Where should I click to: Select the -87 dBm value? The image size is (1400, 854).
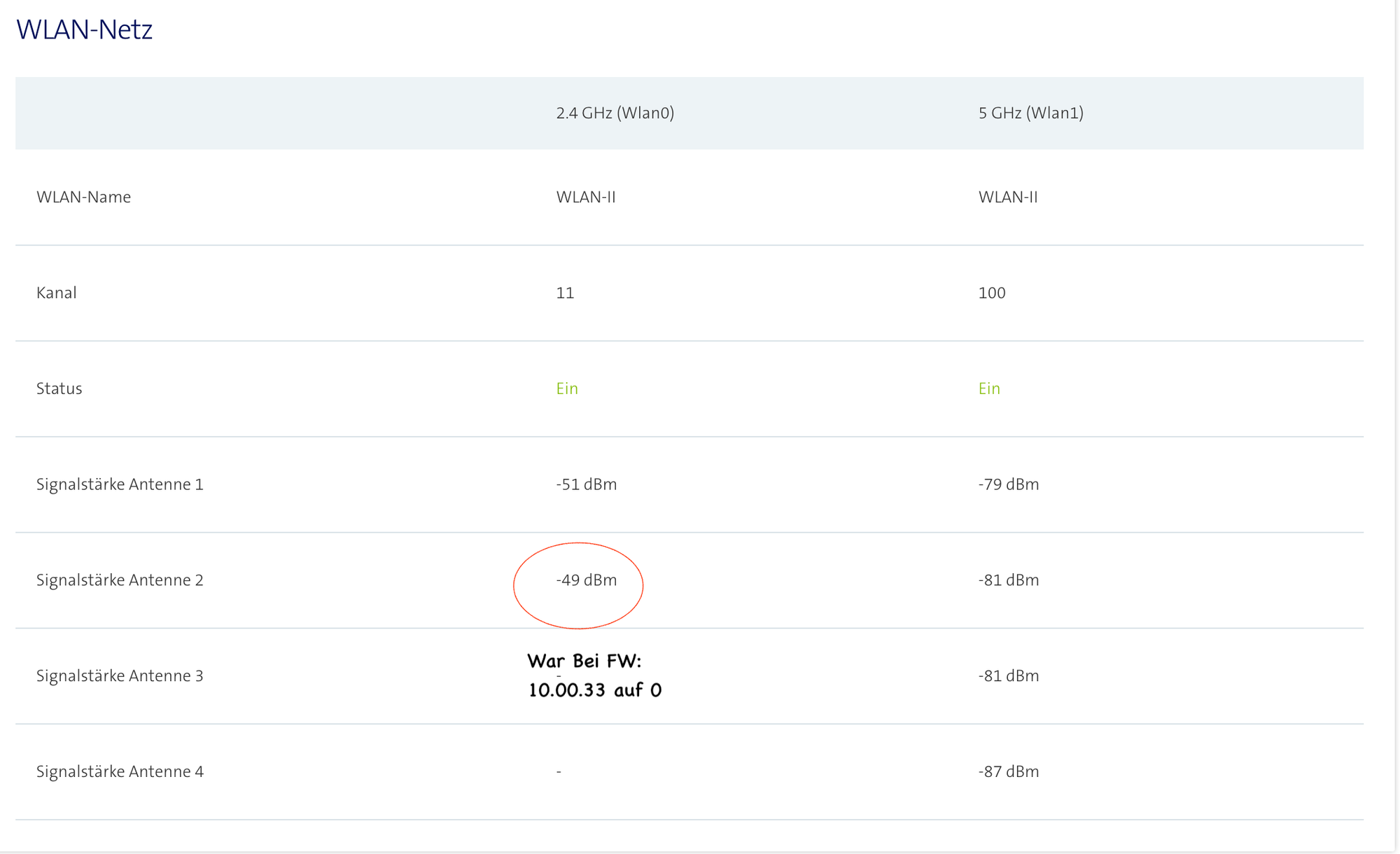pyautogui.click(x=1009, y=771)
